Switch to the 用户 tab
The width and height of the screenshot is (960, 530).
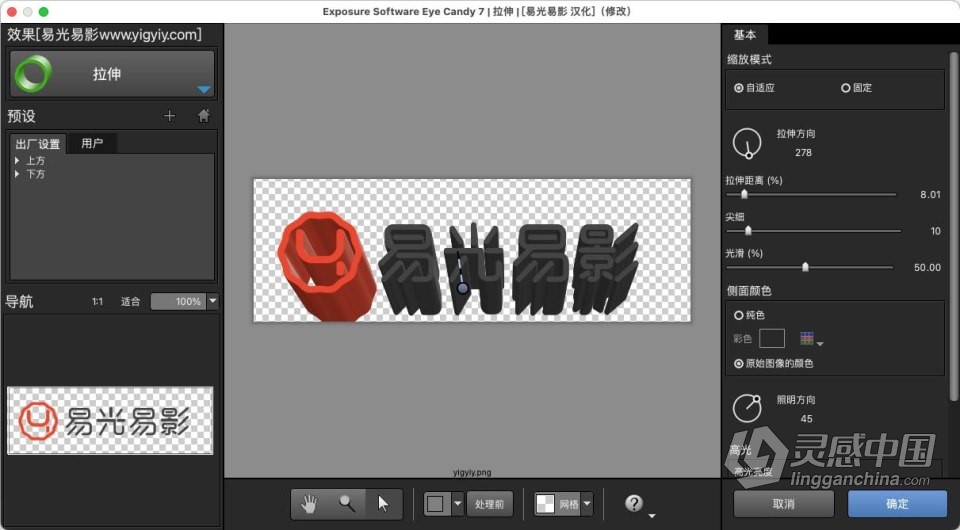tap(92, 143)
